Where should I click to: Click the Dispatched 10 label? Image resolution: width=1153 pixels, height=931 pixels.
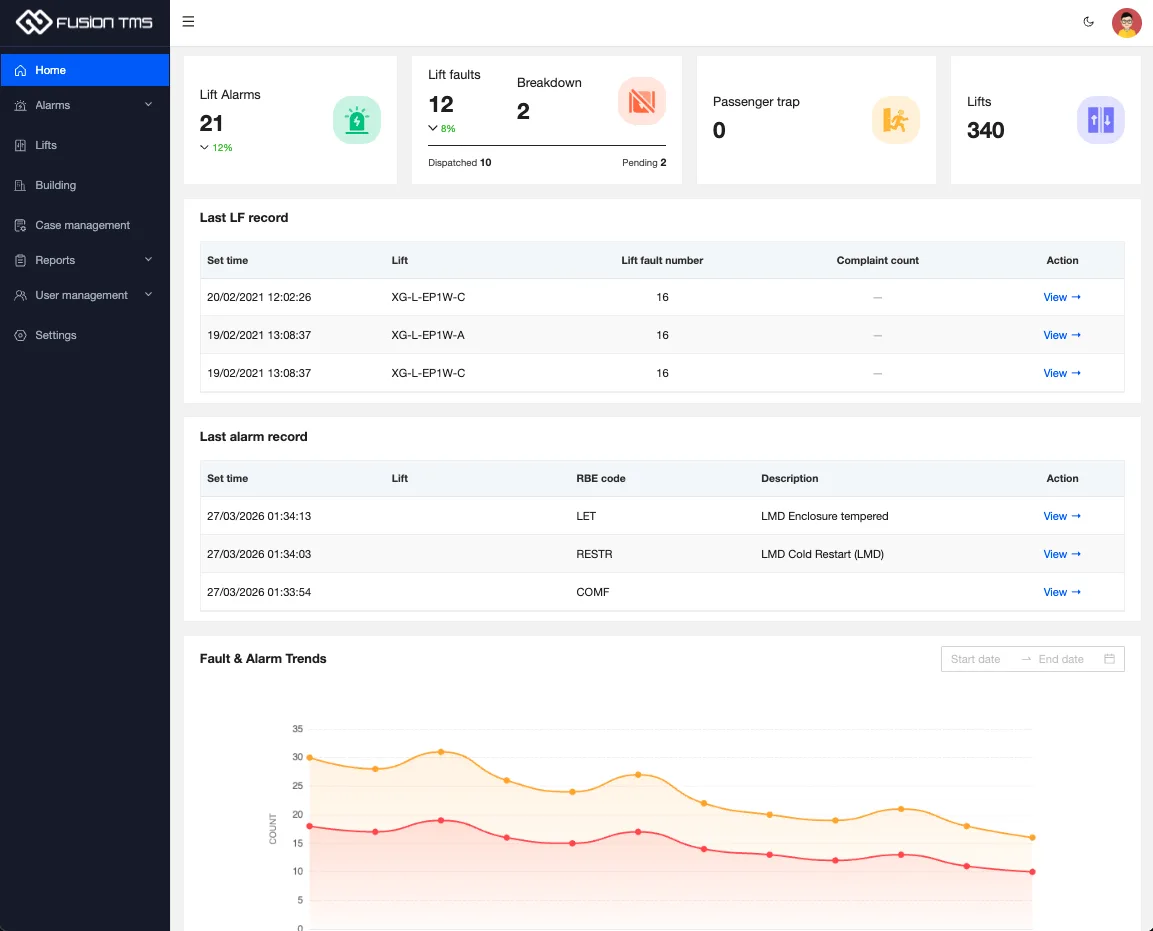click(460, 163)
